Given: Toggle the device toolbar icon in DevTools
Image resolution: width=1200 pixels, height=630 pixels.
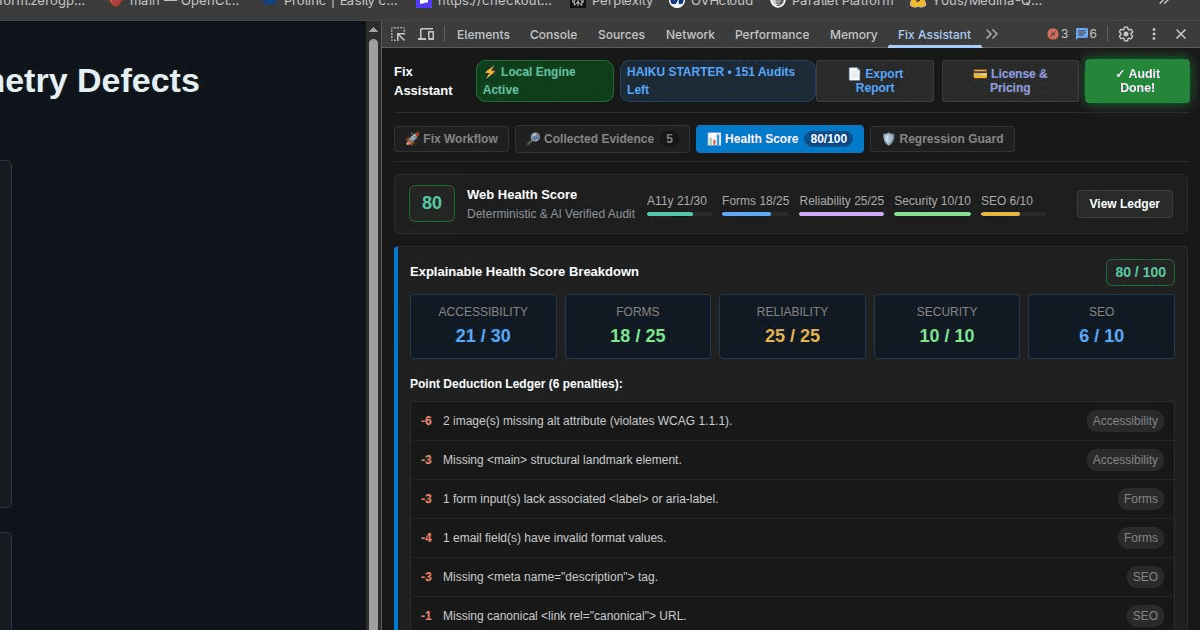Looking at the screenshot, I should 426,34.
